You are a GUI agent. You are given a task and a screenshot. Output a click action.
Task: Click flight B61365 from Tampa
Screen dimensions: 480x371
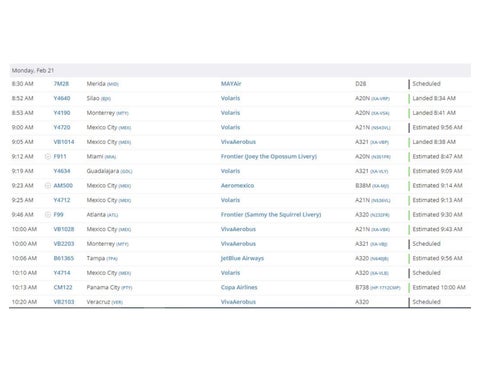(x=64, y=258)
